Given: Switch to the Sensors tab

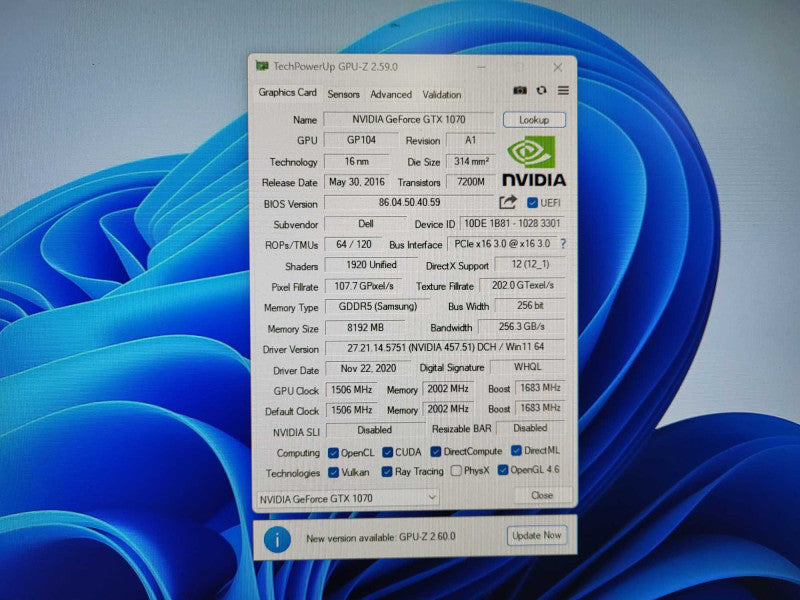Looking at the screenshot, I should tap(343, 94).
